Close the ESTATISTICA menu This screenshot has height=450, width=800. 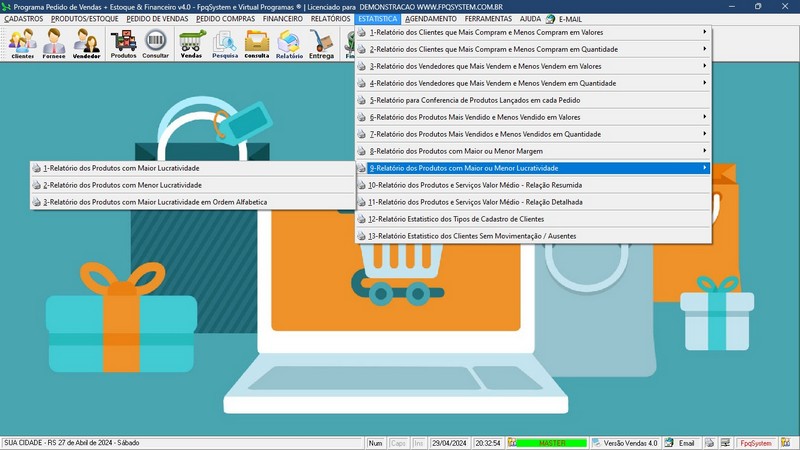click(x=378, y=19)
